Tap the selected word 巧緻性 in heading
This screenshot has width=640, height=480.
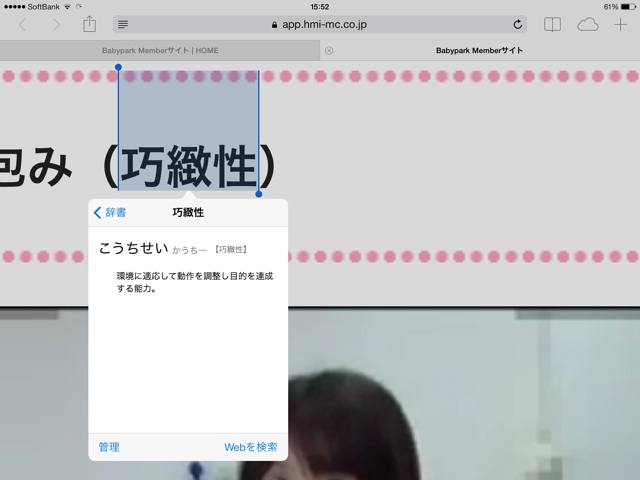(x=189, y=167)
